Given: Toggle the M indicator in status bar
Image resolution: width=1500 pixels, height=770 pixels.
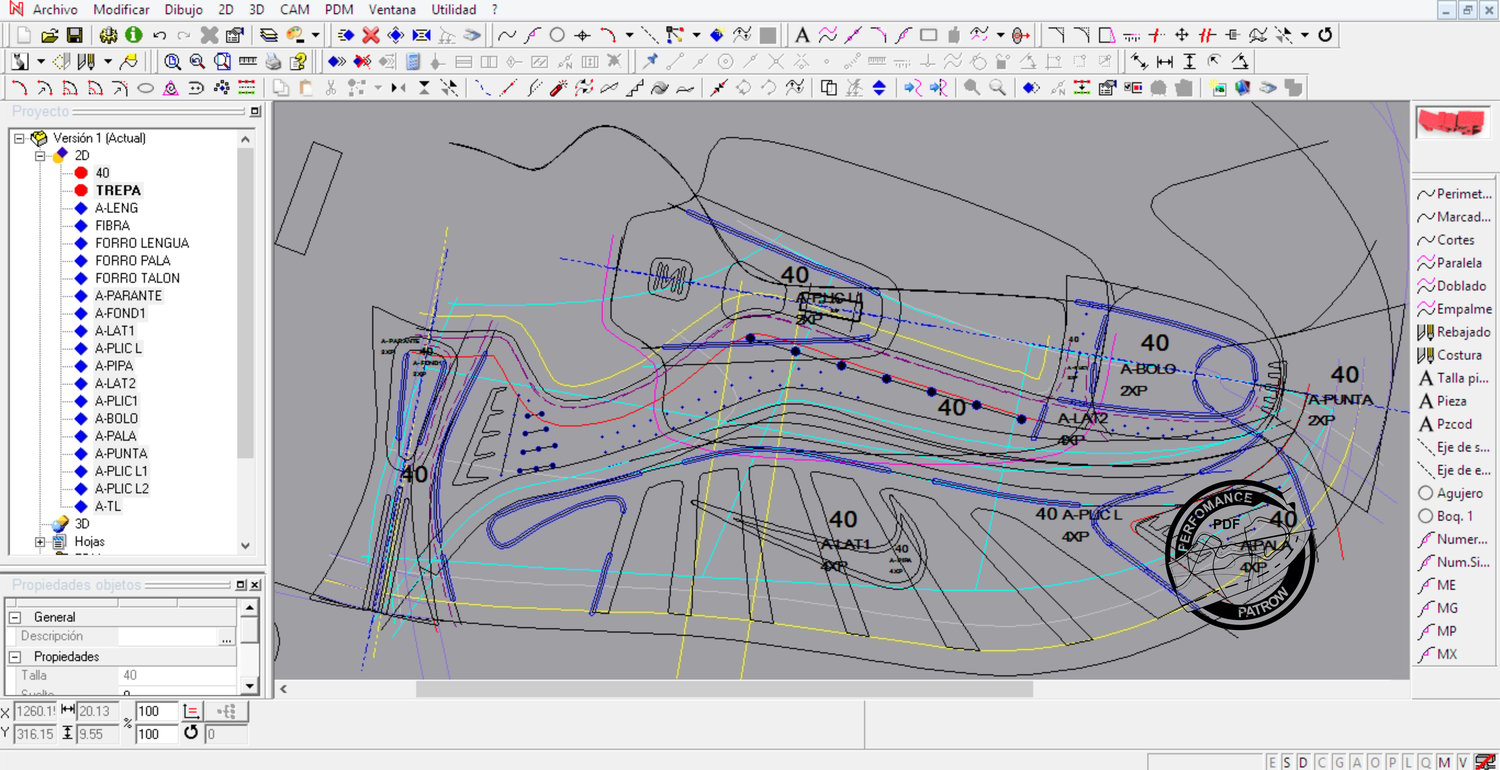Looking at the screenshot, I should pyautogui.click(x=1446, y=762).
